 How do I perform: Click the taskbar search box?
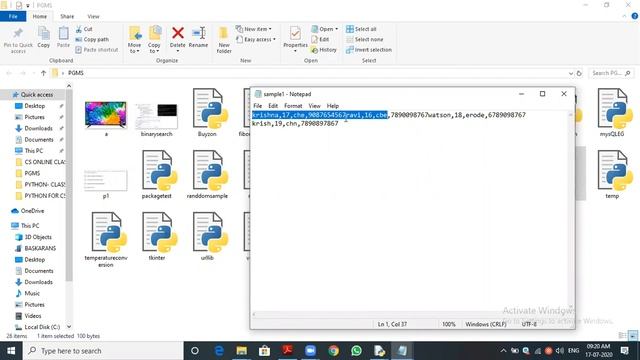[103, 351]
